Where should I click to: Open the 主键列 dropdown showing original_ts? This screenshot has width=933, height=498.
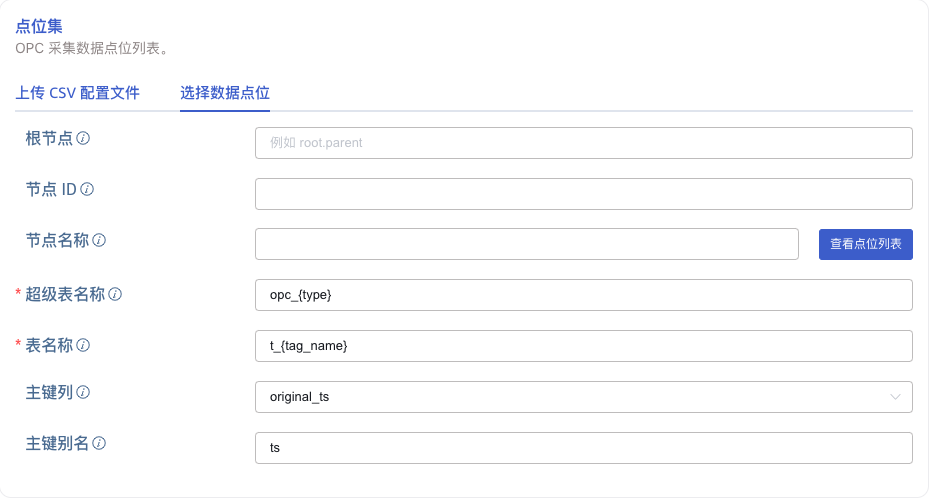click(570, 397)
